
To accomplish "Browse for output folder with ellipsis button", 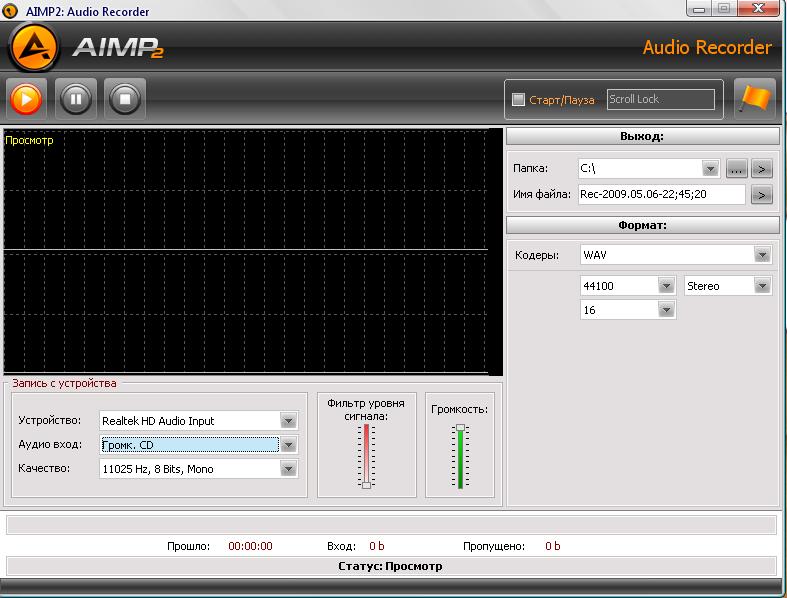I will pyautogui.click(x=736, y=168).
